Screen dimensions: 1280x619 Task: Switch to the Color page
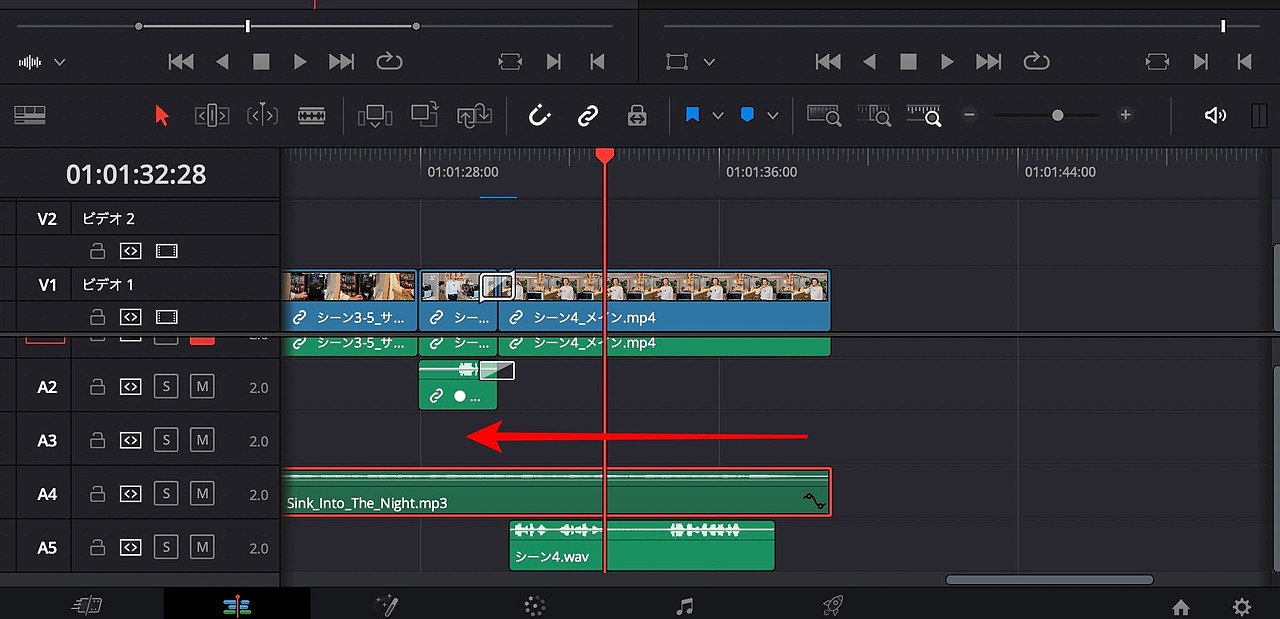pos(535,605)
